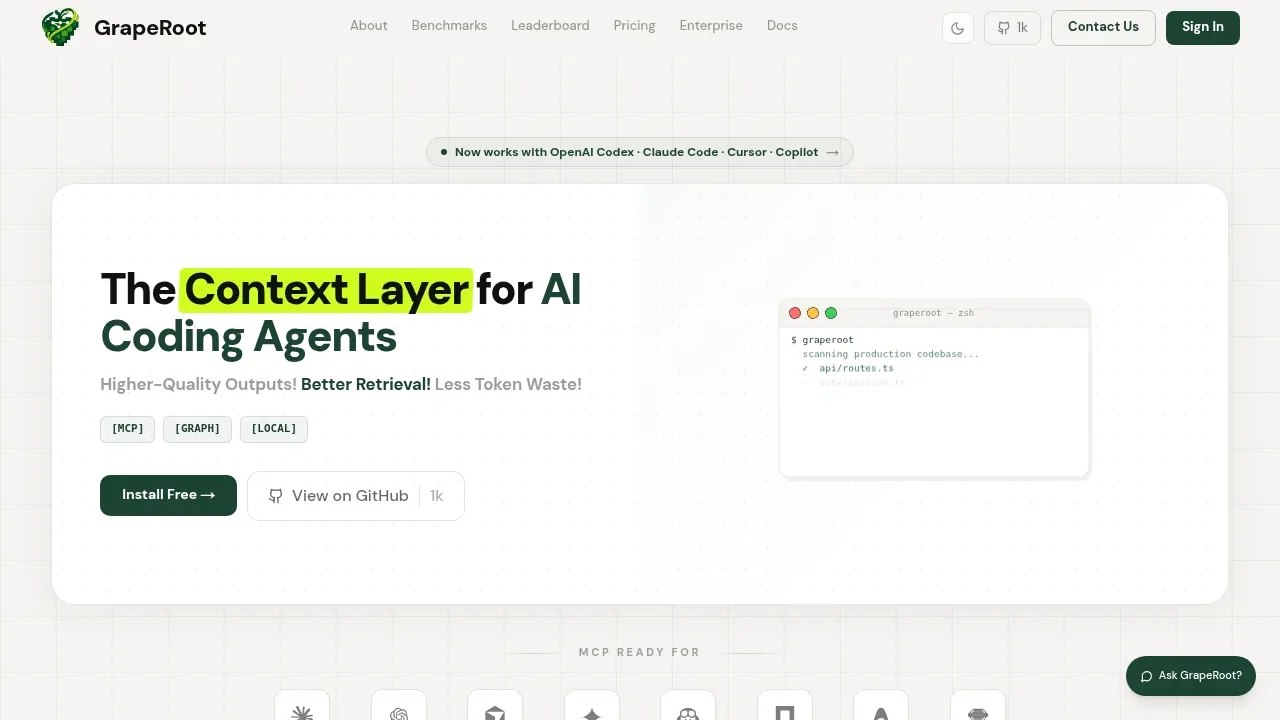Image resolution: width=1280 pixels, height=720 pixels.
Task: Click the [LOCAL] tag badge
Action: [274, 429]
